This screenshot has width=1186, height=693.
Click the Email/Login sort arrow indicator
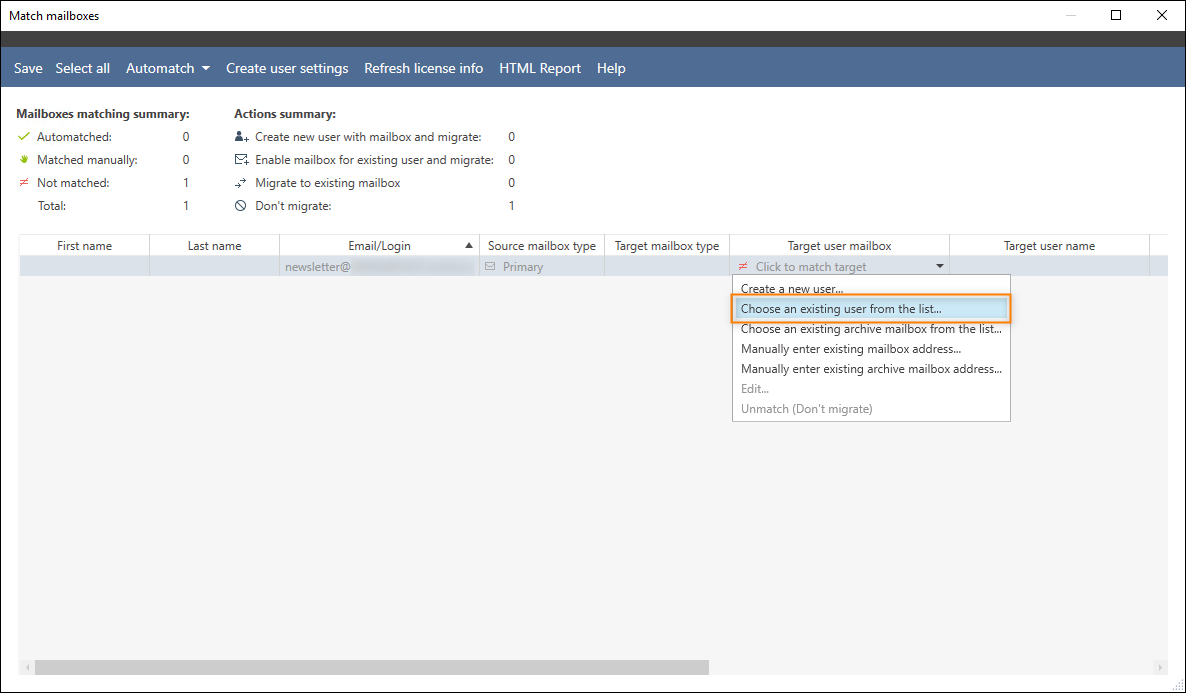click(469, 246)
